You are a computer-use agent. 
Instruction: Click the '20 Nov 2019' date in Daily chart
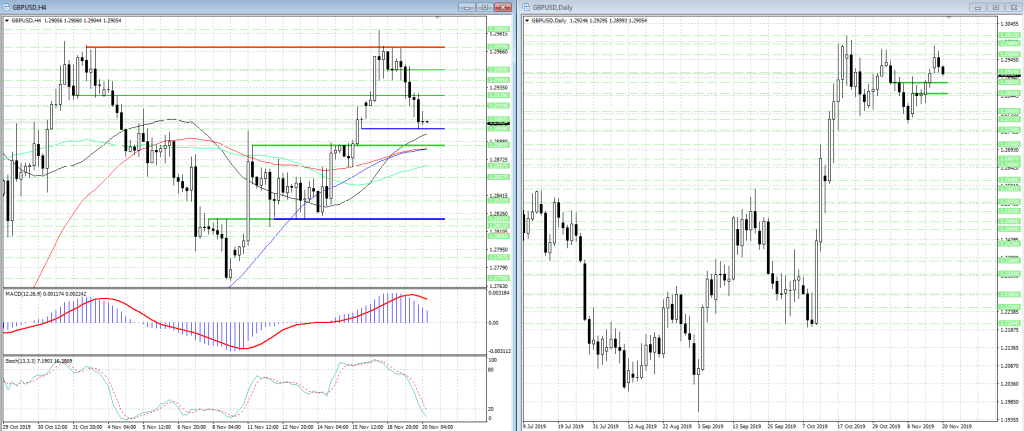[958, 426]
